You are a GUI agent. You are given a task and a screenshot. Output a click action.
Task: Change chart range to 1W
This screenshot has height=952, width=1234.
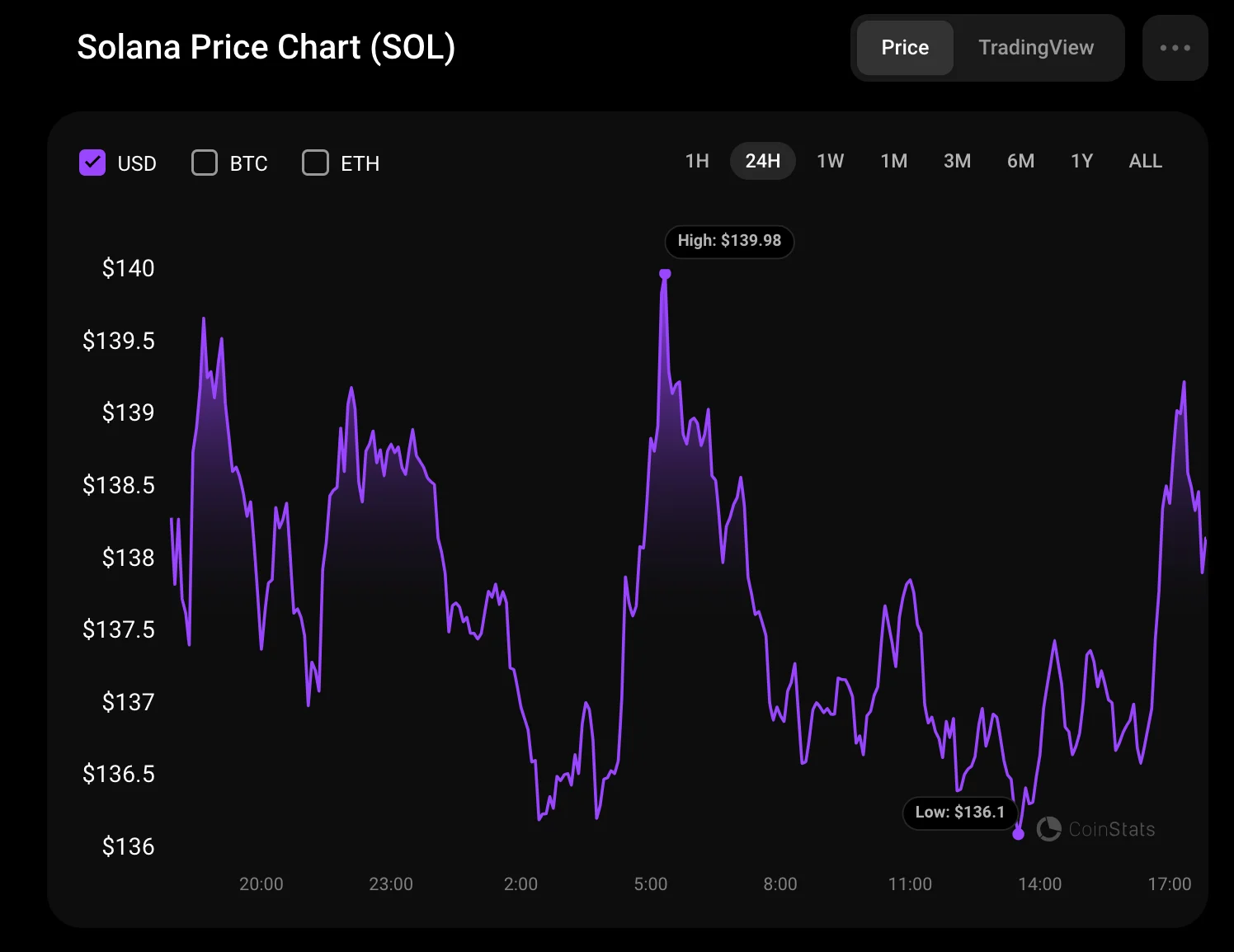pos(830,161)
